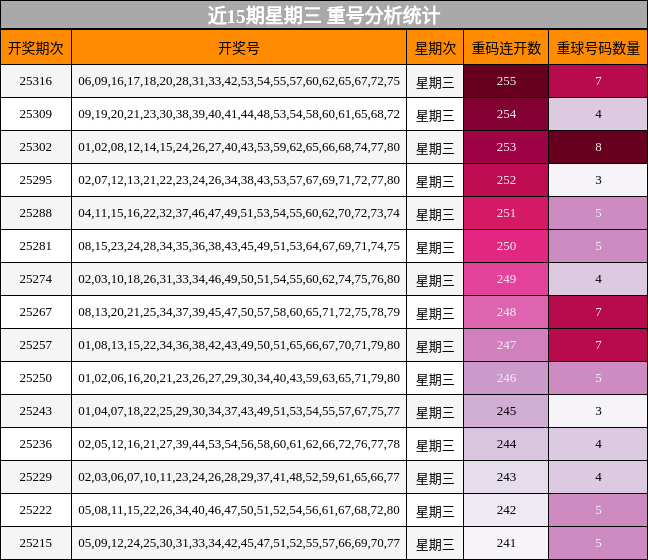648x560 pixels.
Task: Select issue number 25257
Action: (x=36, y=345)
